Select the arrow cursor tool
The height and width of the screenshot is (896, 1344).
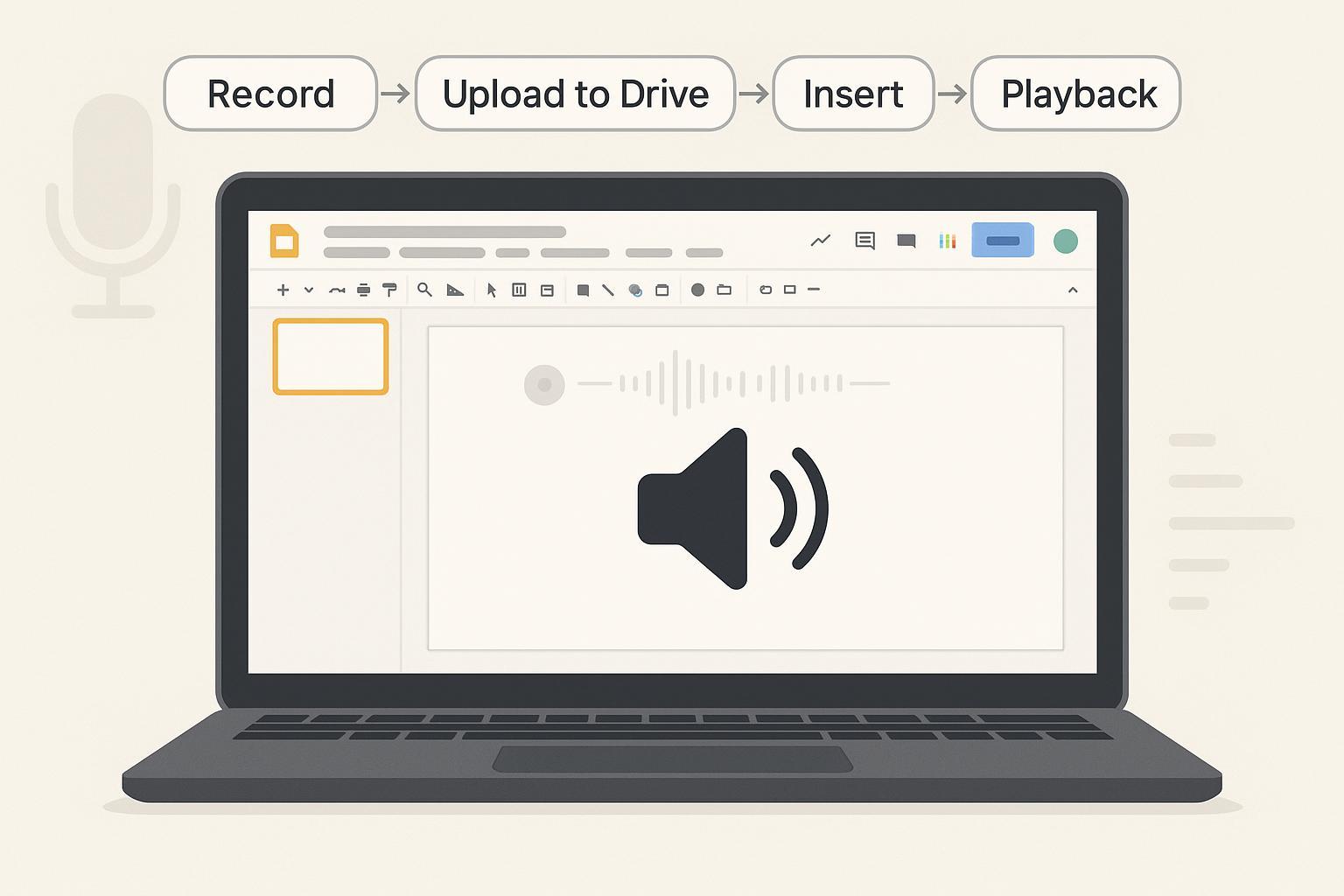click(492, 290)
